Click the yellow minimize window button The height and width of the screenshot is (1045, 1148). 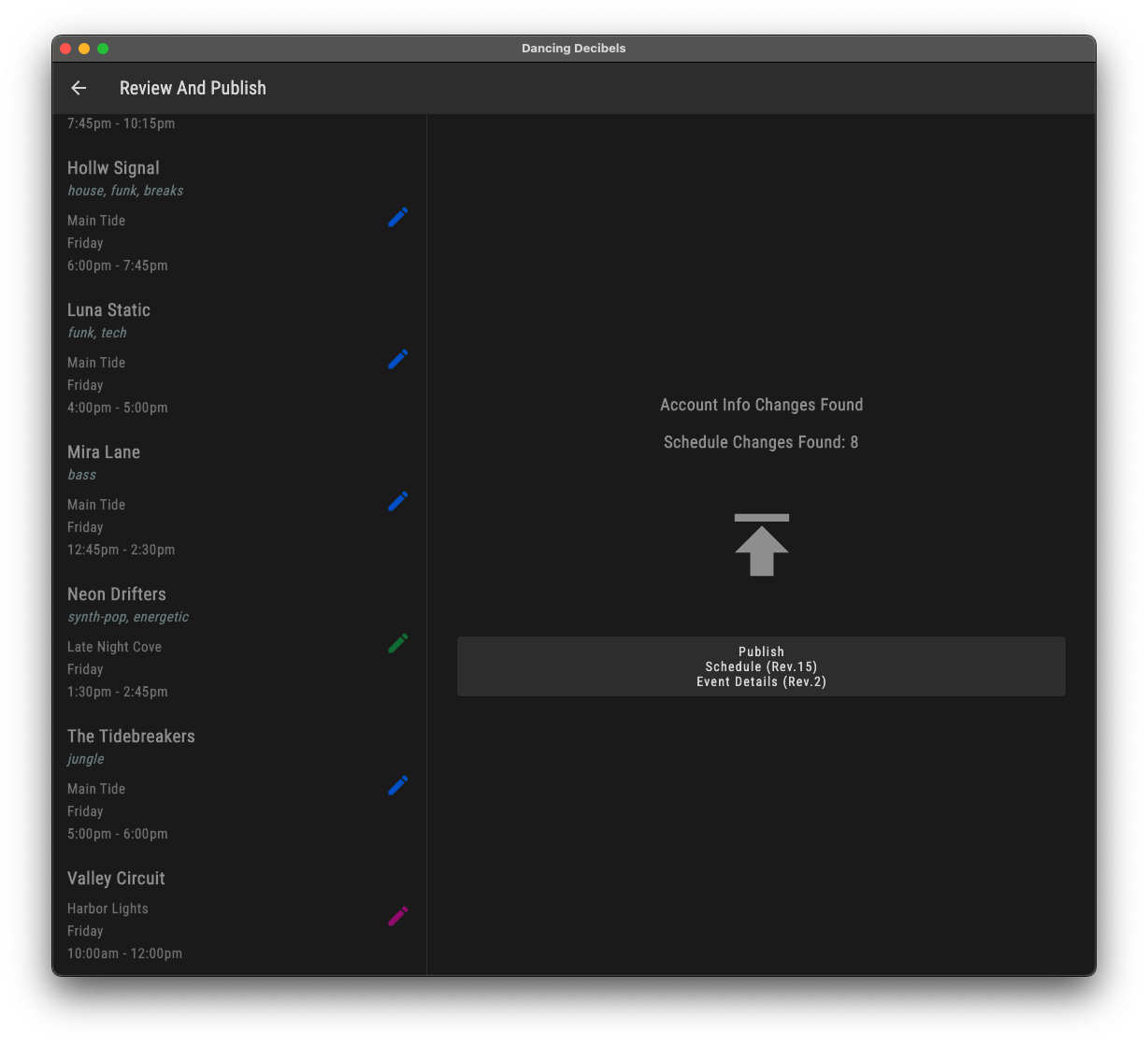tap(84, 49)
